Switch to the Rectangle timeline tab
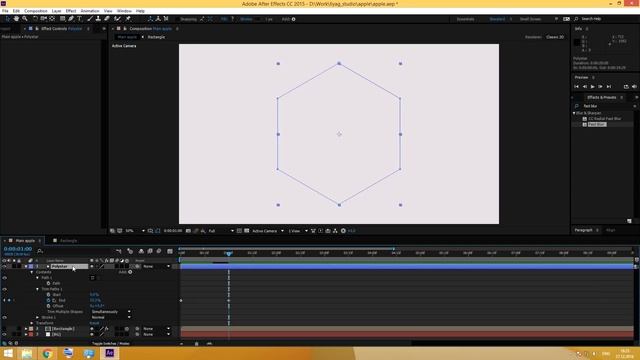Screen dimensions: 640x360 68,241
